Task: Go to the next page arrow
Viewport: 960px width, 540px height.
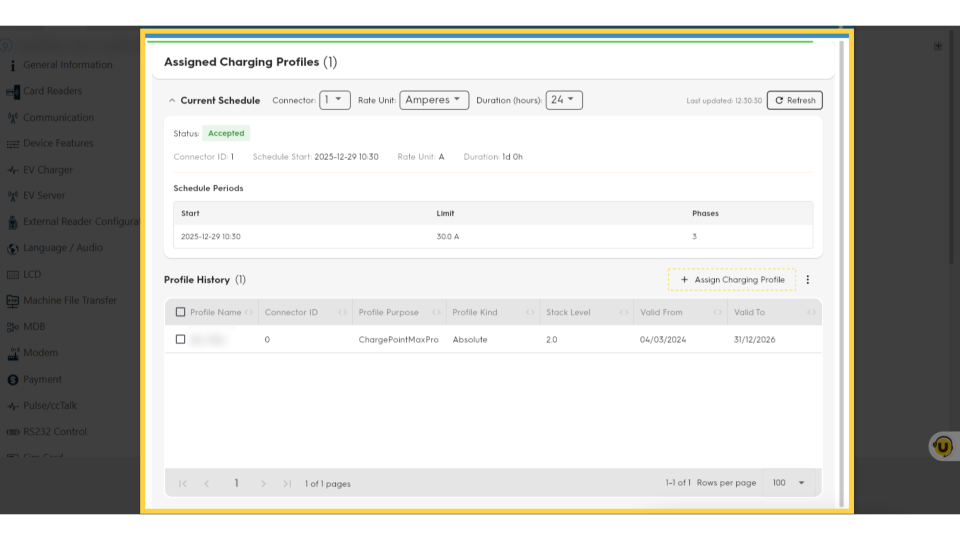Action: coord(263,484)
